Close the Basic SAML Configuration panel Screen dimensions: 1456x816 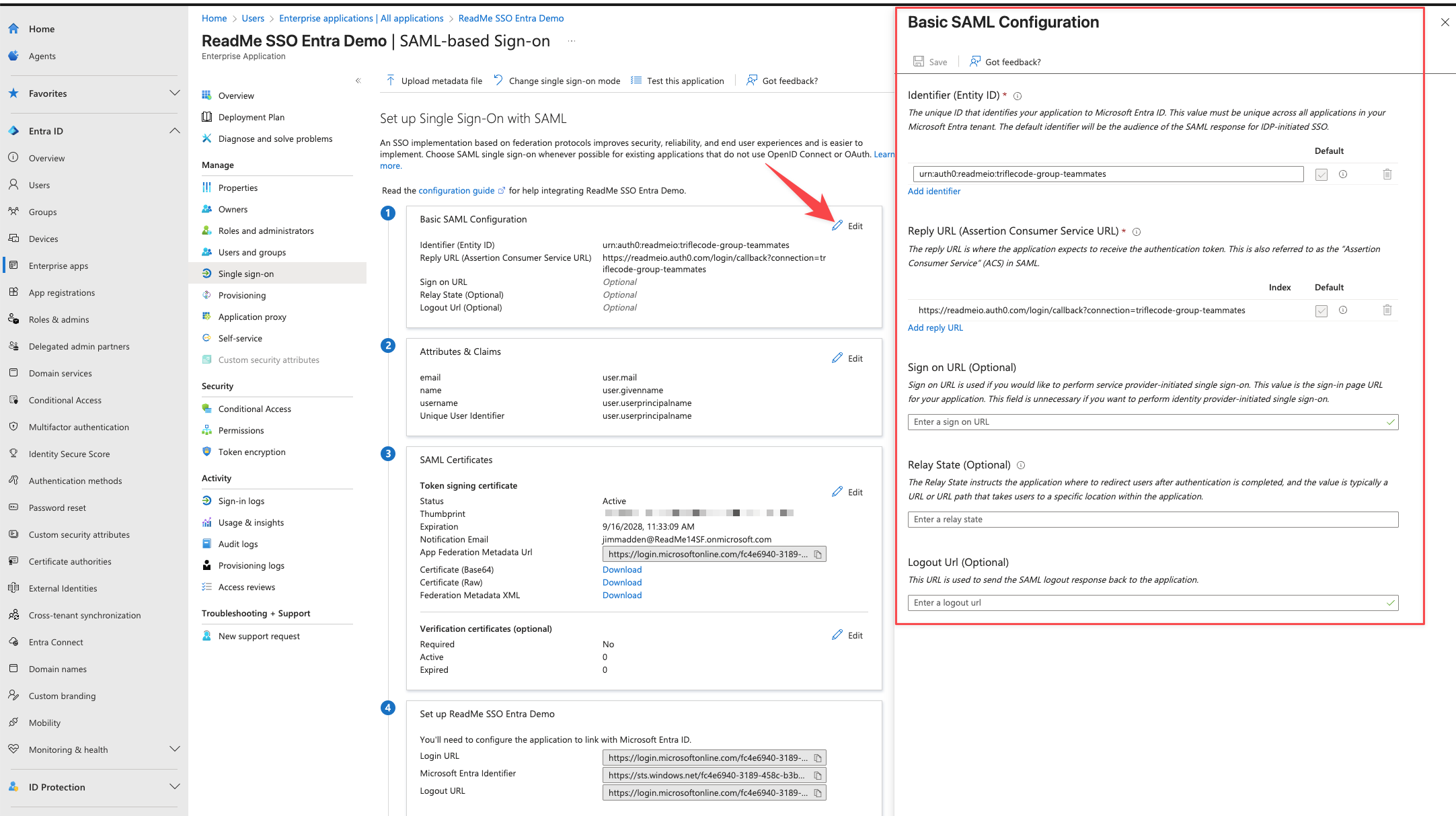coord(1445,22)
